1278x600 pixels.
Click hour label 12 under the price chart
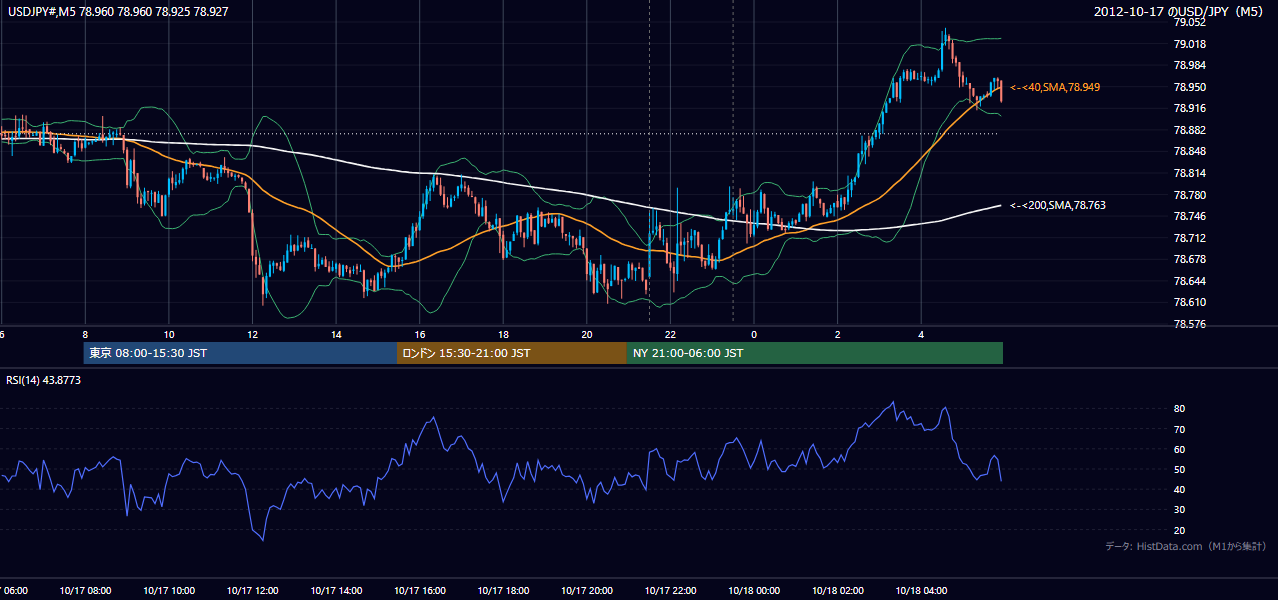[x=253, y=334]
